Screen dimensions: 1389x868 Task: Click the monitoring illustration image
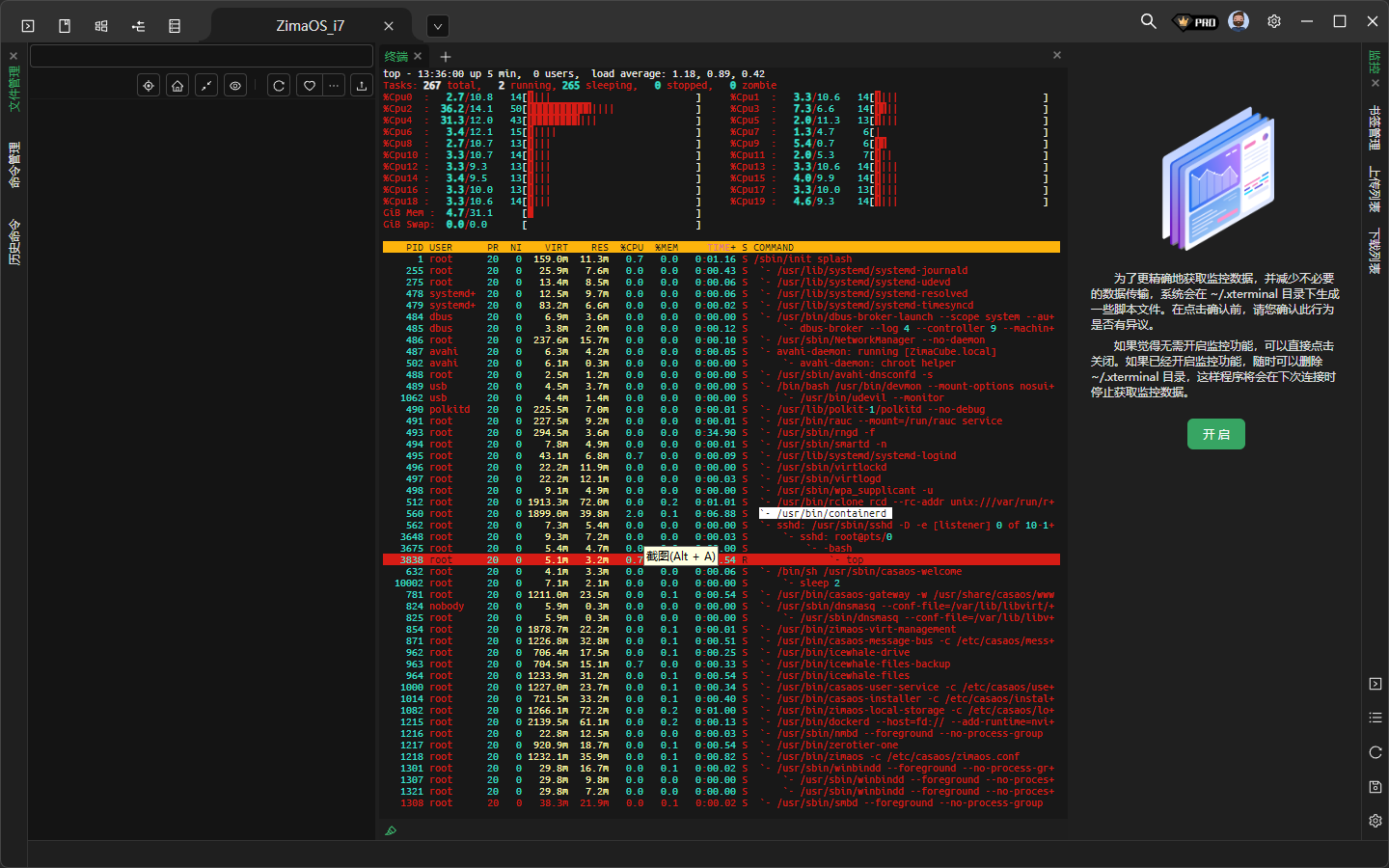1217,179
